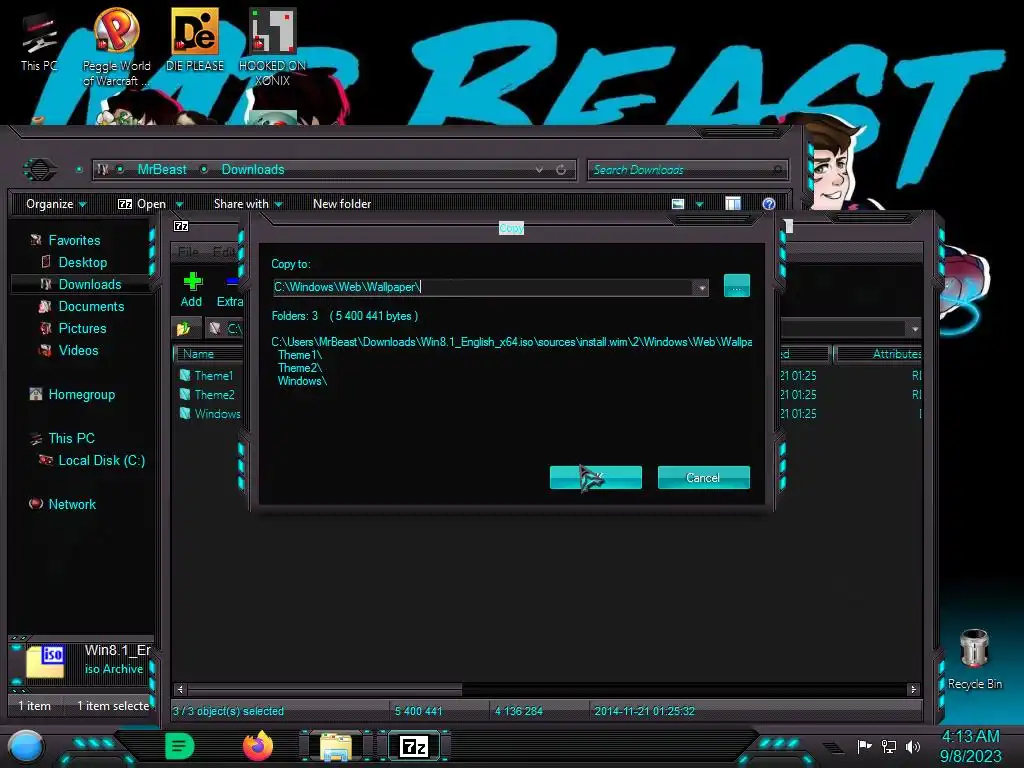The image size is (1024, 768).
Task: Select Desktop under Favorites
Action: pos(82,263)
